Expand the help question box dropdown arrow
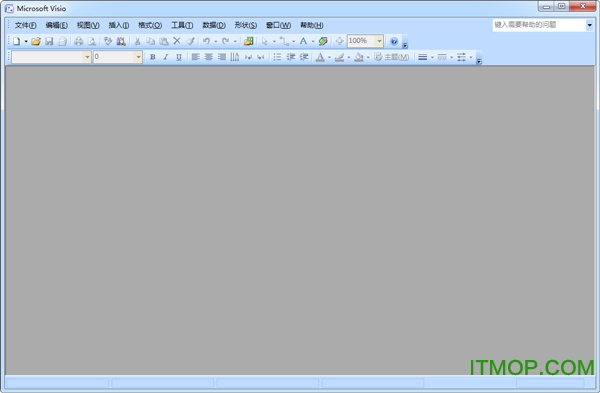 [590, 25]
